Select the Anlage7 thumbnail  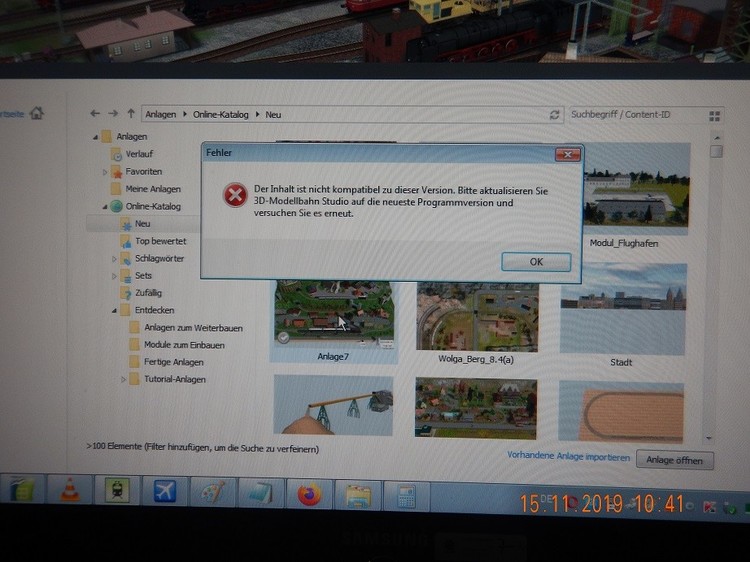point(334,315)
